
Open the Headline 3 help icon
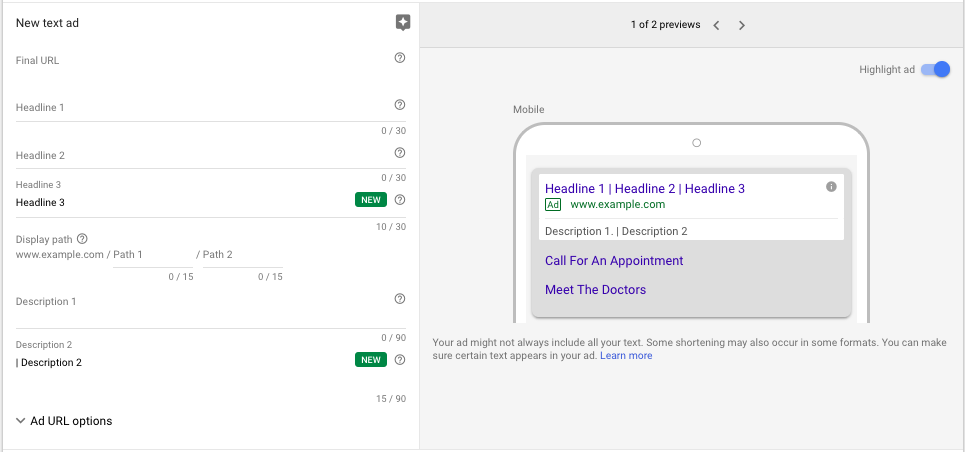[400, 200]
